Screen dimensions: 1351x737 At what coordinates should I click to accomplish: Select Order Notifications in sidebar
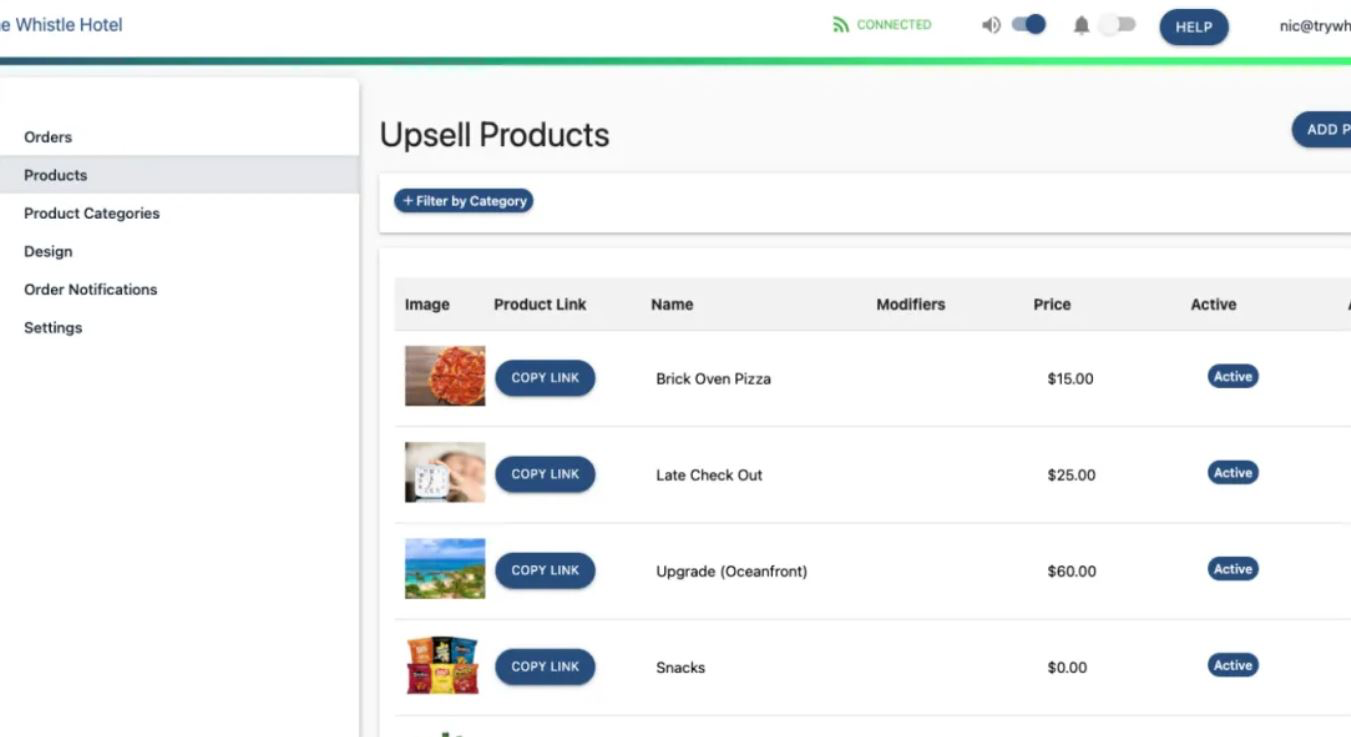(x=90, y=289)
